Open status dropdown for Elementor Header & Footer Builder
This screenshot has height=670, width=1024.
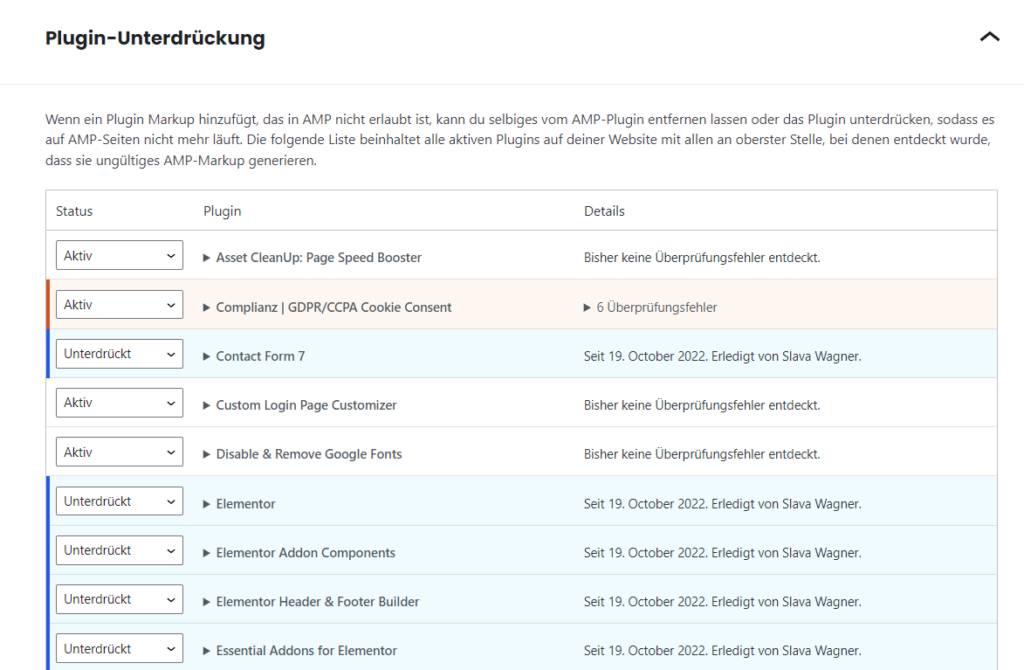[120, 599]
